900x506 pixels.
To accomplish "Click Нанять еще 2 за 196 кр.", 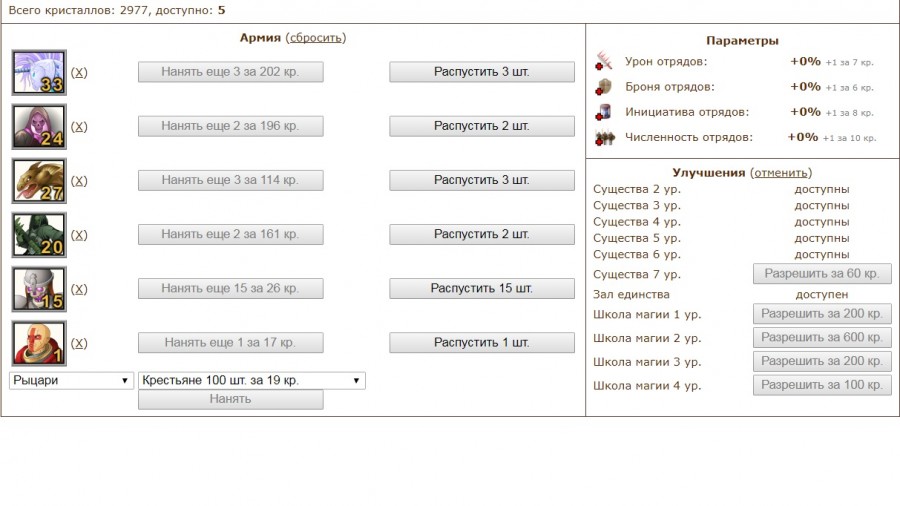I will click(x=230, y=126).
